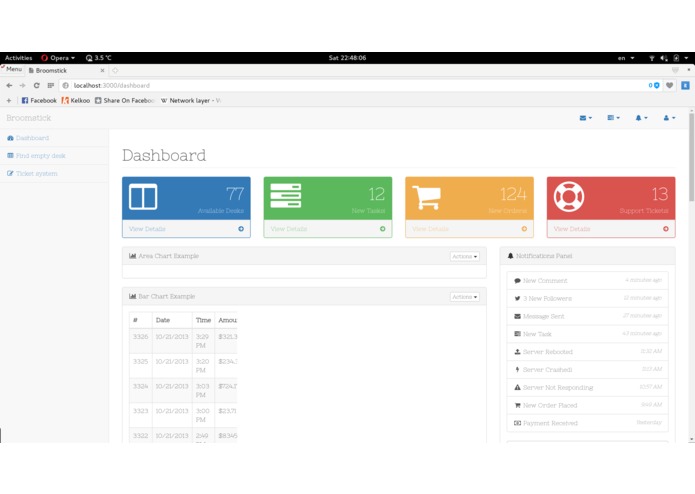Open the speed dial grid icon
The height and width of the screenshot is (494, 695).
click(x=51, y=86)
